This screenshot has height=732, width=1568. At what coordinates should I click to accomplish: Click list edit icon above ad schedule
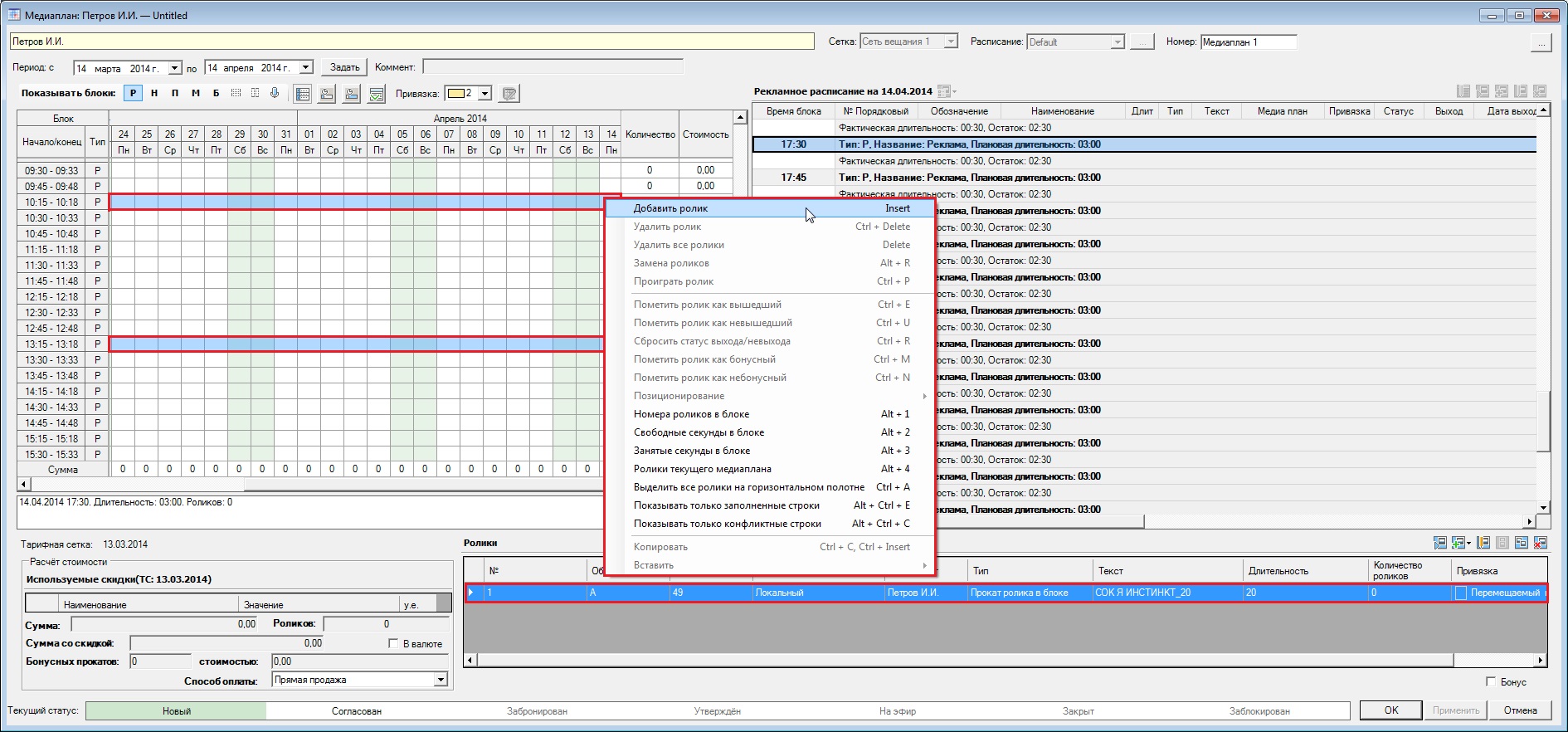click(1463, 91)
